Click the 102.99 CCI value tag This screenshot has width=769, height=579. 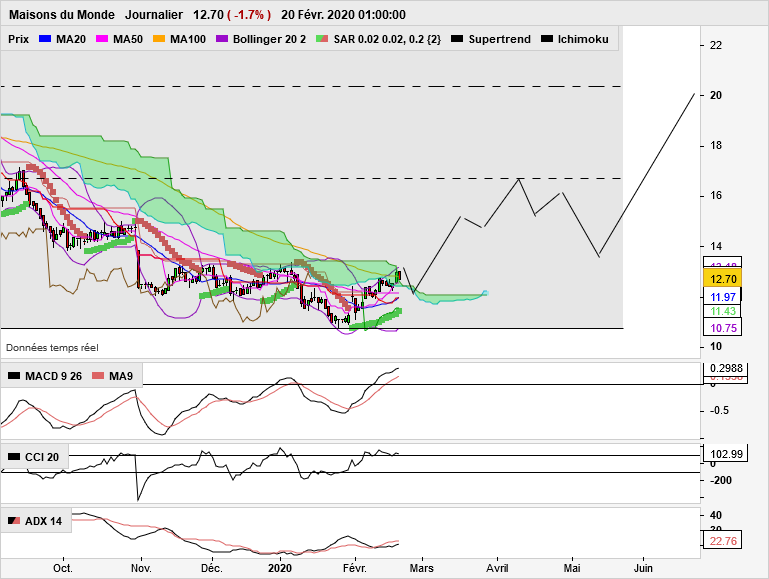(x=726, y=453)
